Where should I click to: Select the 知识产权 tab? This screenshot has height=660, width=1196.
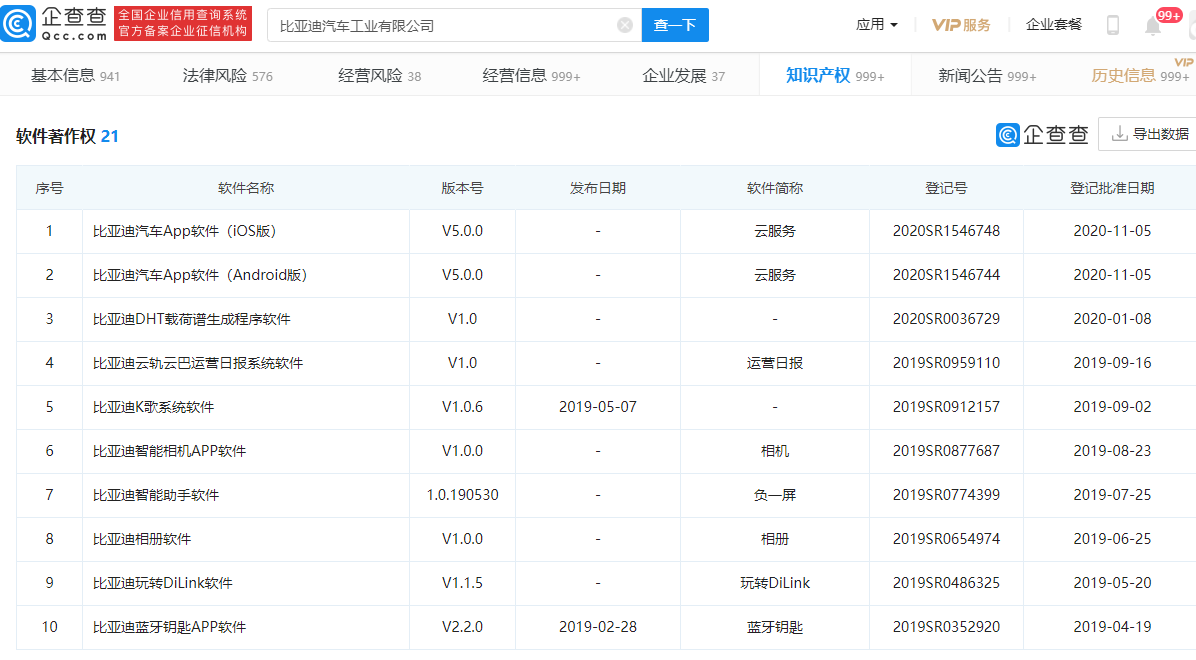[x=834, y=76]
